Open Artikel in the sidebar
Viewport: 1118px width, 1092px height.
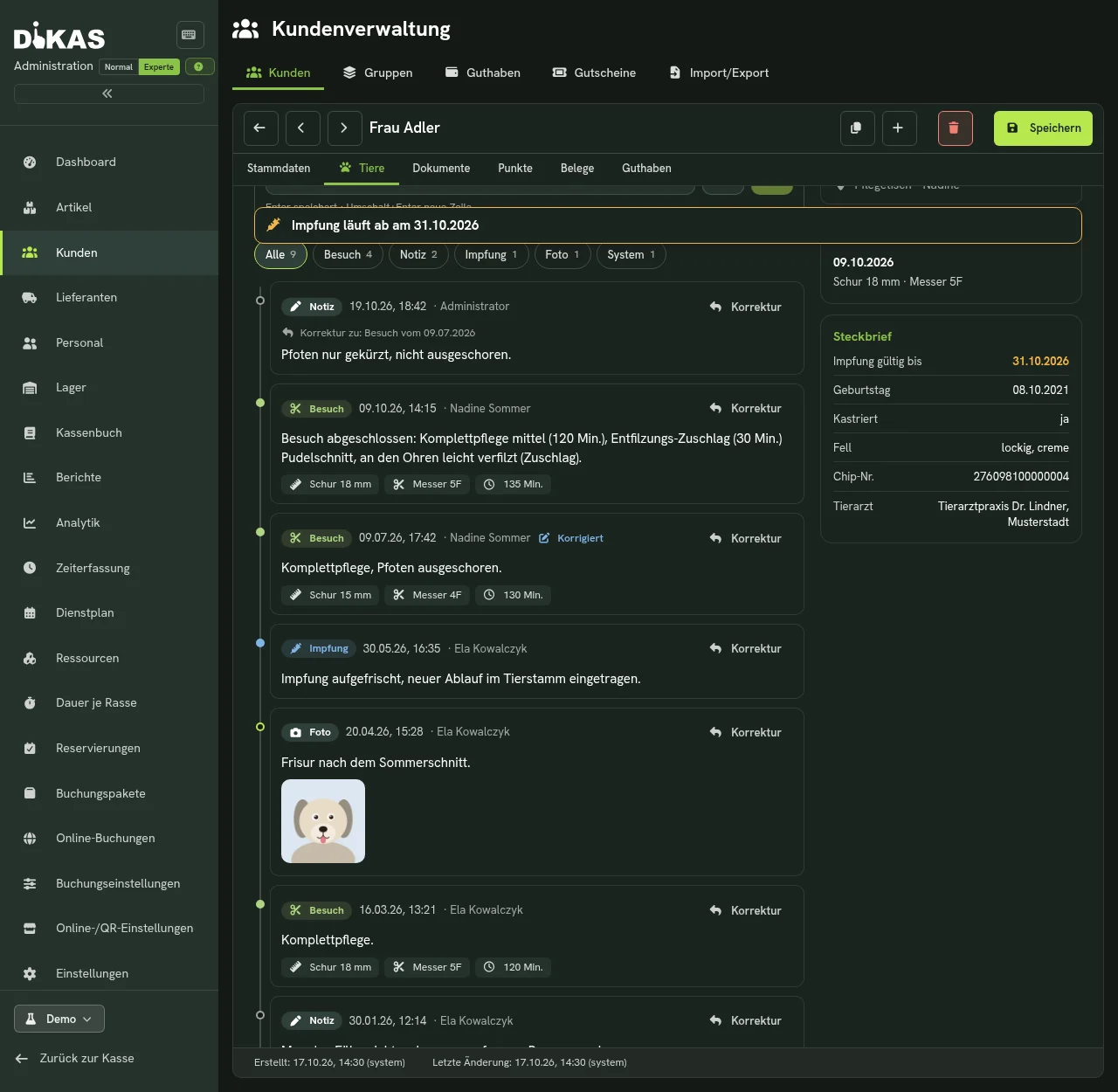pos(109,207)
